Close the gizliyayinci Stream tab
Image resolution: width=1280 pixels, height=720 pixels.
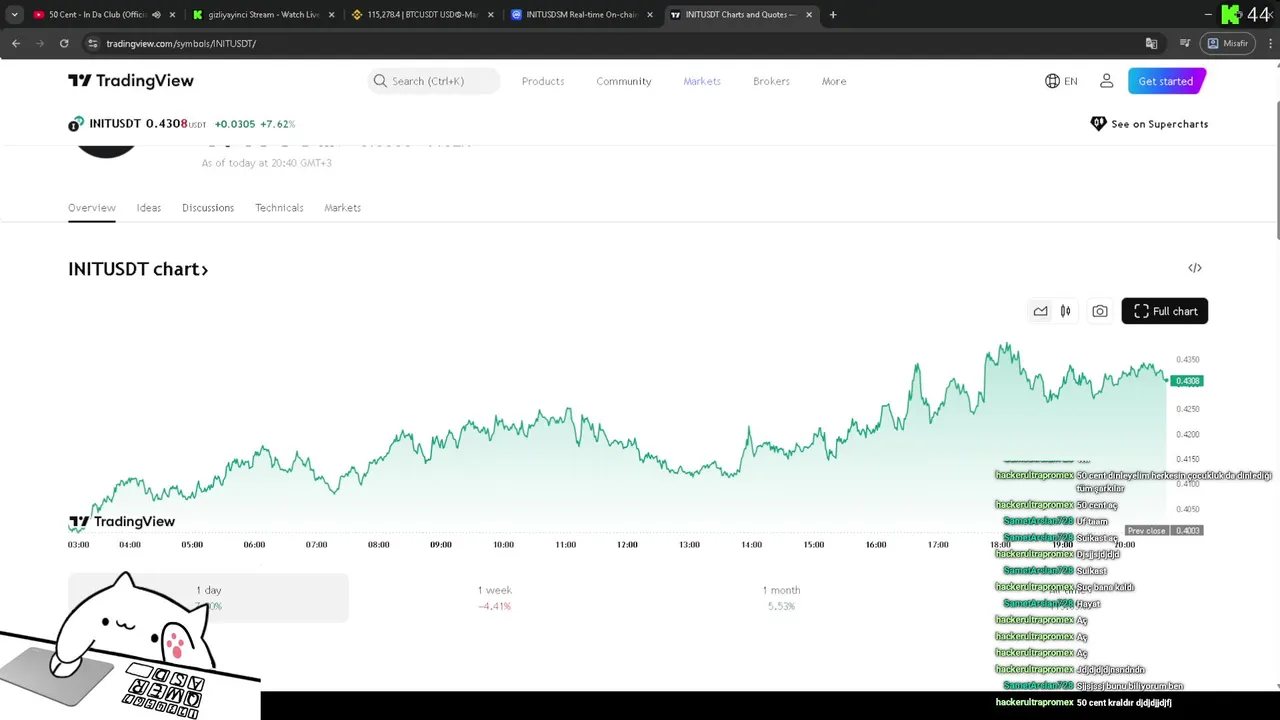coord(332,15)
